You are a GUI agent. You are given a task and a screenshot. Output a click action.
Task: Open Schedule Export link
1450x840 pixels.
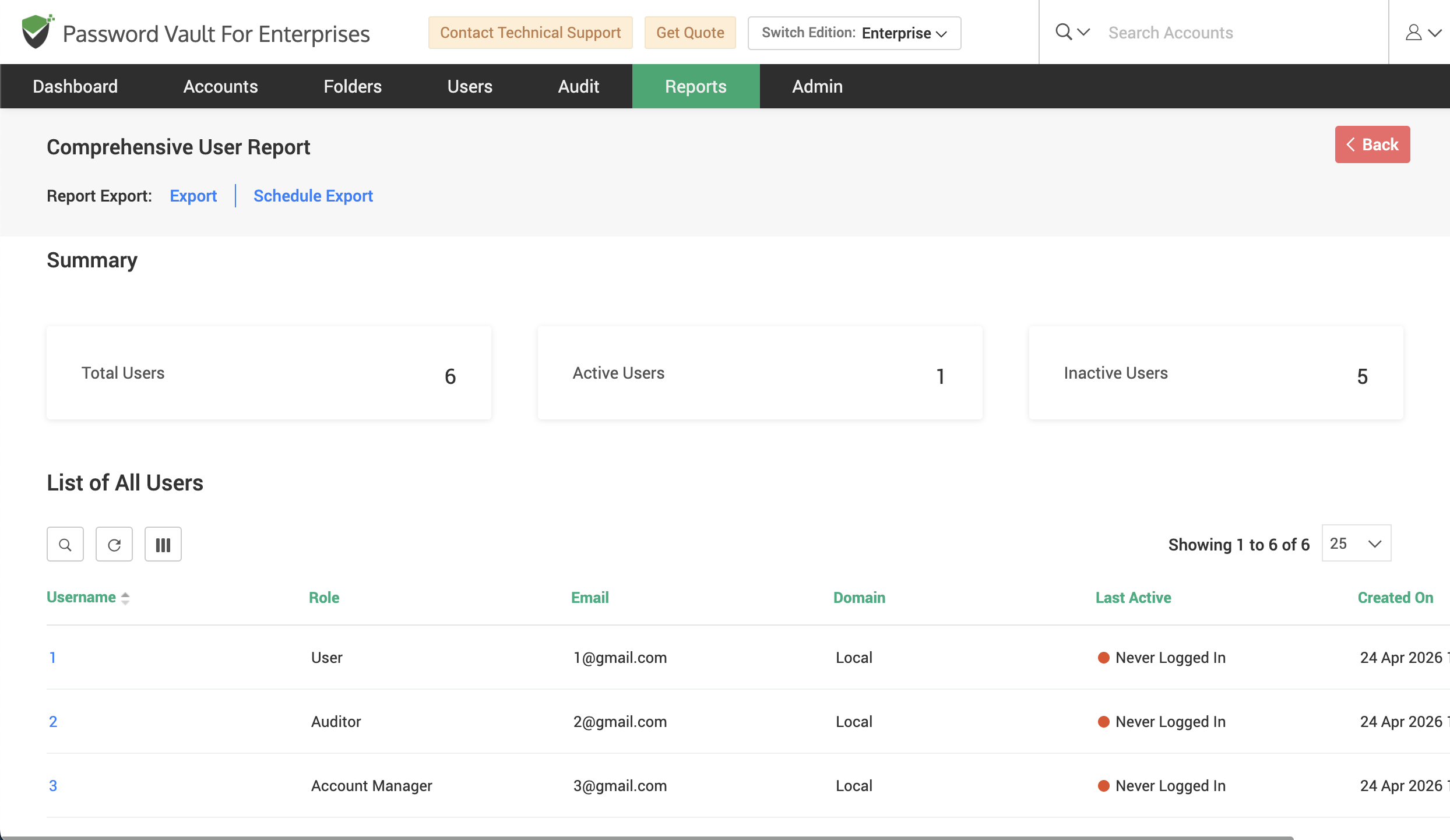pyautogui.click(x=313, y=196)
